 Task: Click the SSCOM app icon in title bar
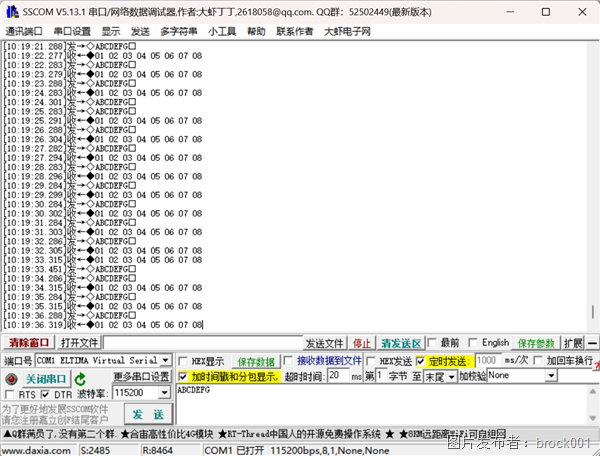(x=12, y=12)
